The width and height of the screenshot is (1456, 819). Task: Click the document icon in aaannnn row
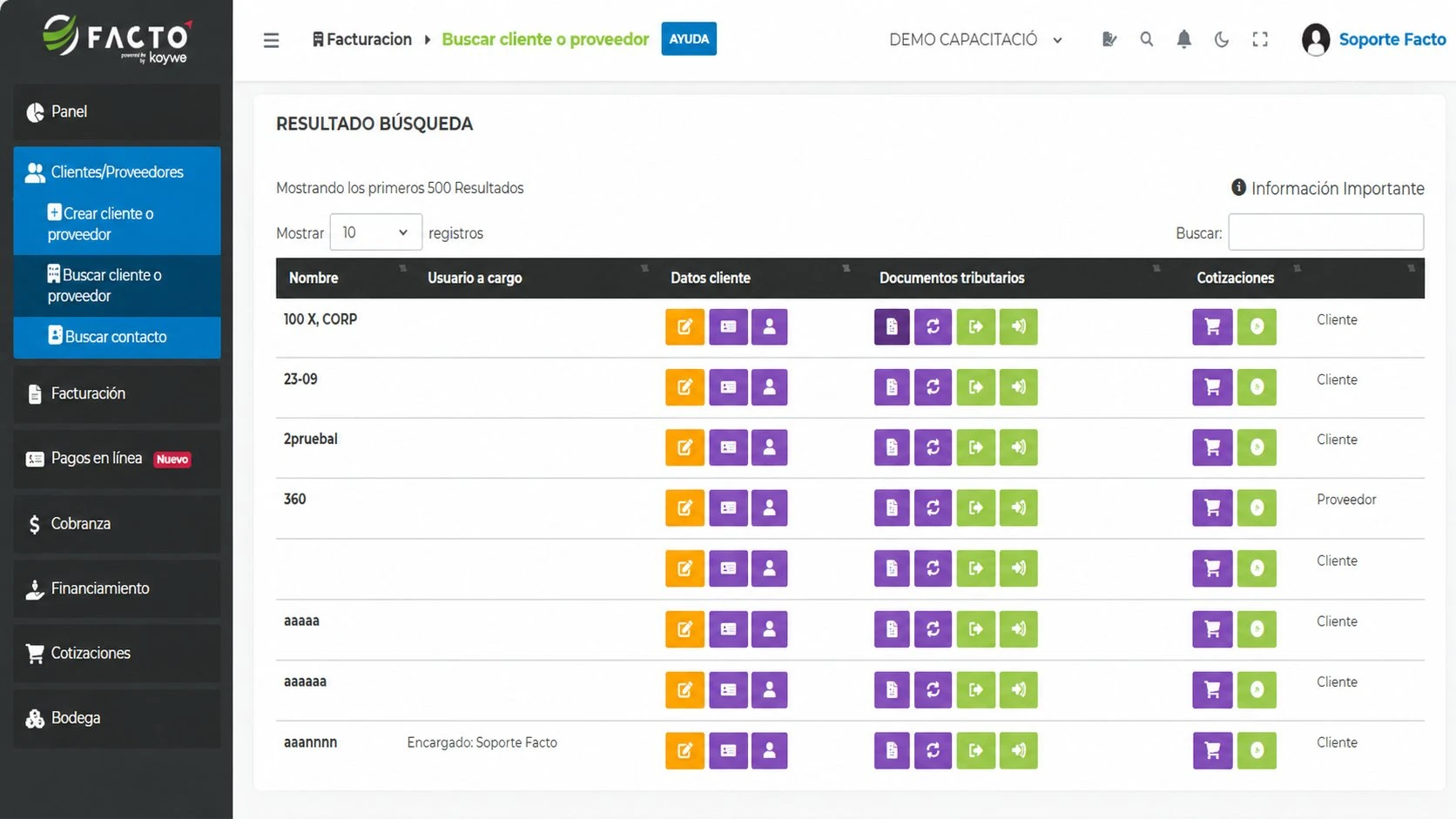pyautogui.click(x=892, y=750)
